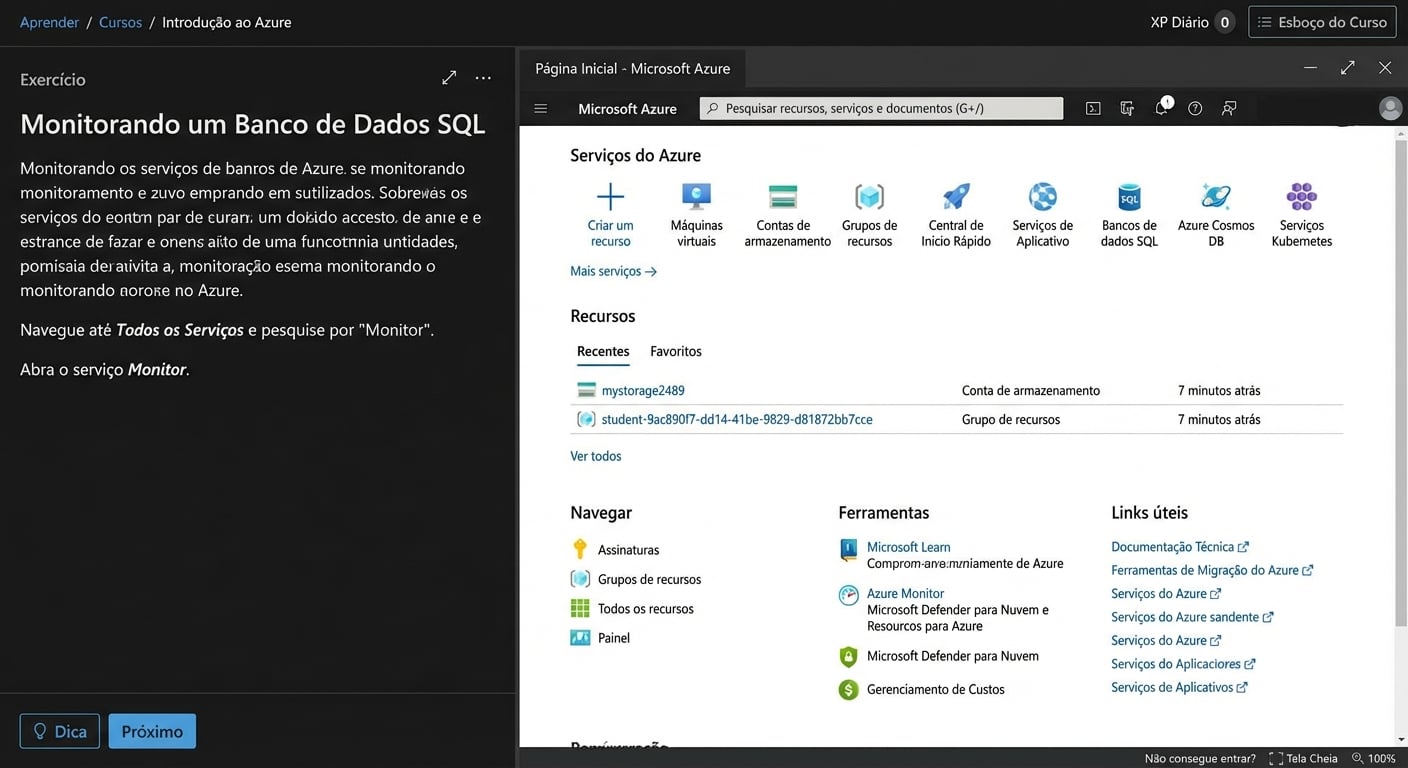This screenshot has width=1408, height=768.
Task: Open Painel under Navegar
Action: click(x=614, y=637)
